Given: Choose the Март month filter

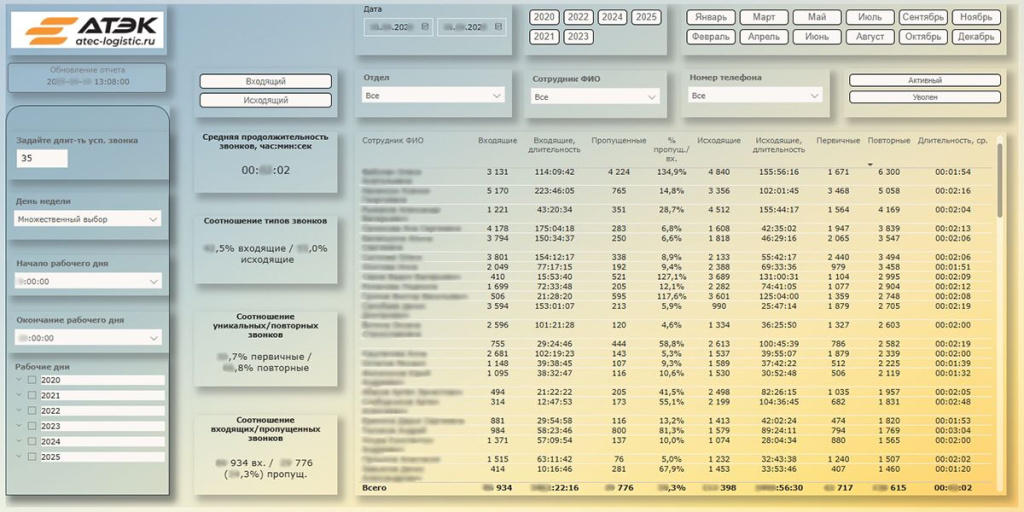Looking at the screenshot, I should pyautogui.click(x=764, y=17).
